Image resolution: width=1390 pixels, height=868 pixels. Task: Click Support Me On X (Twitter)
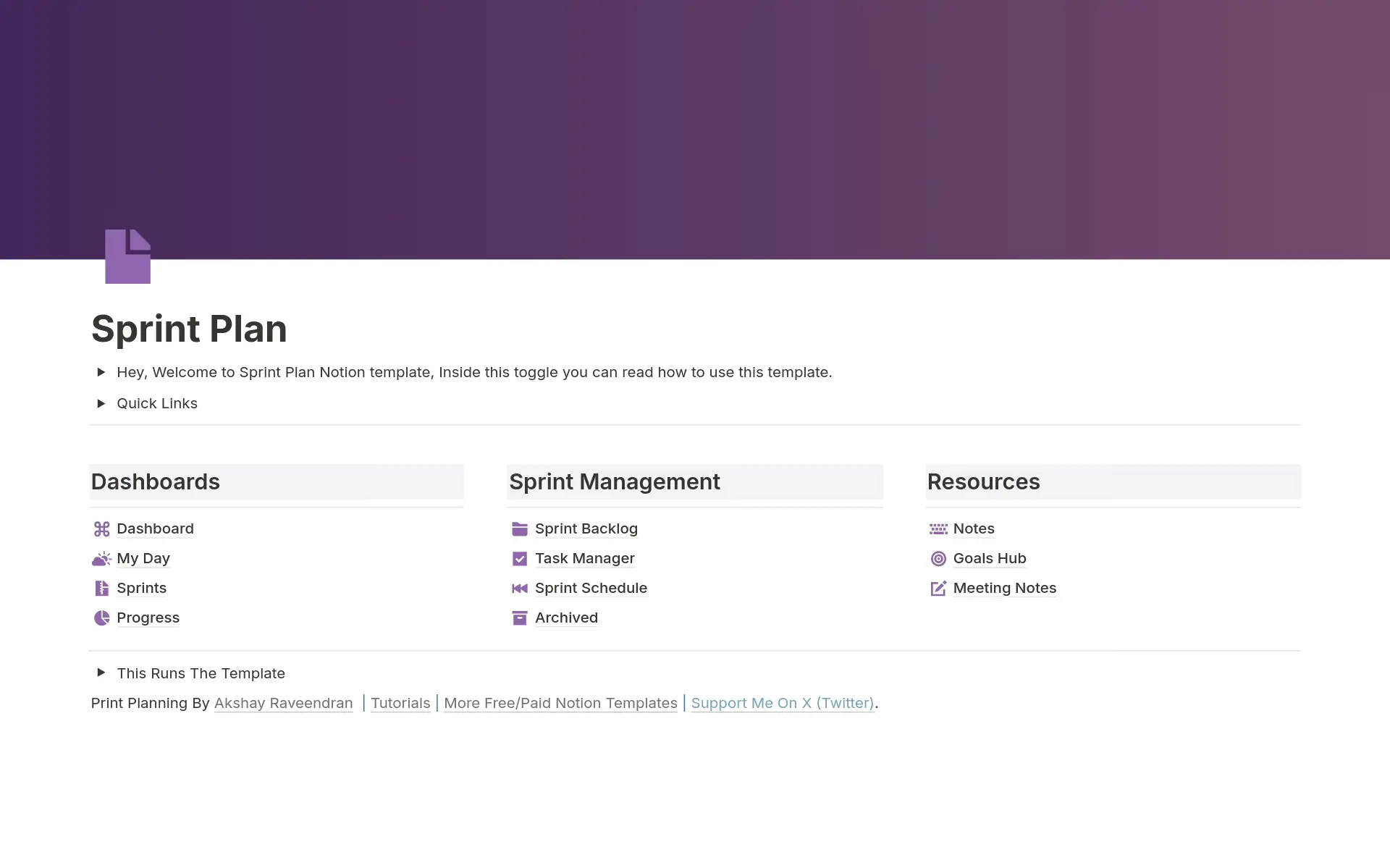(782, 703)
